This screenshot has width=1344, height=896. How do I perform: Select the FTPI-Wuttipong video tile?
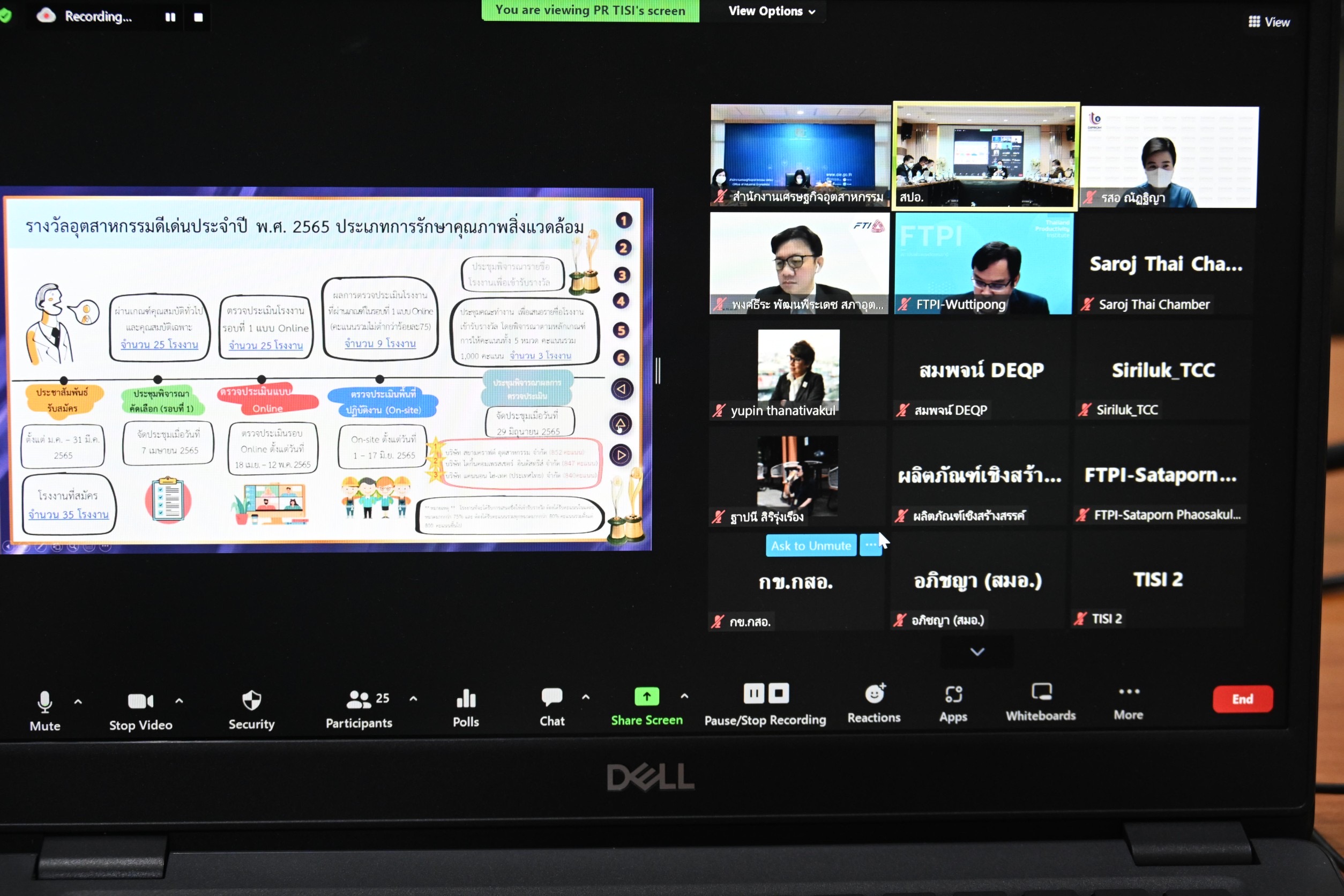[x=983, y=264]
